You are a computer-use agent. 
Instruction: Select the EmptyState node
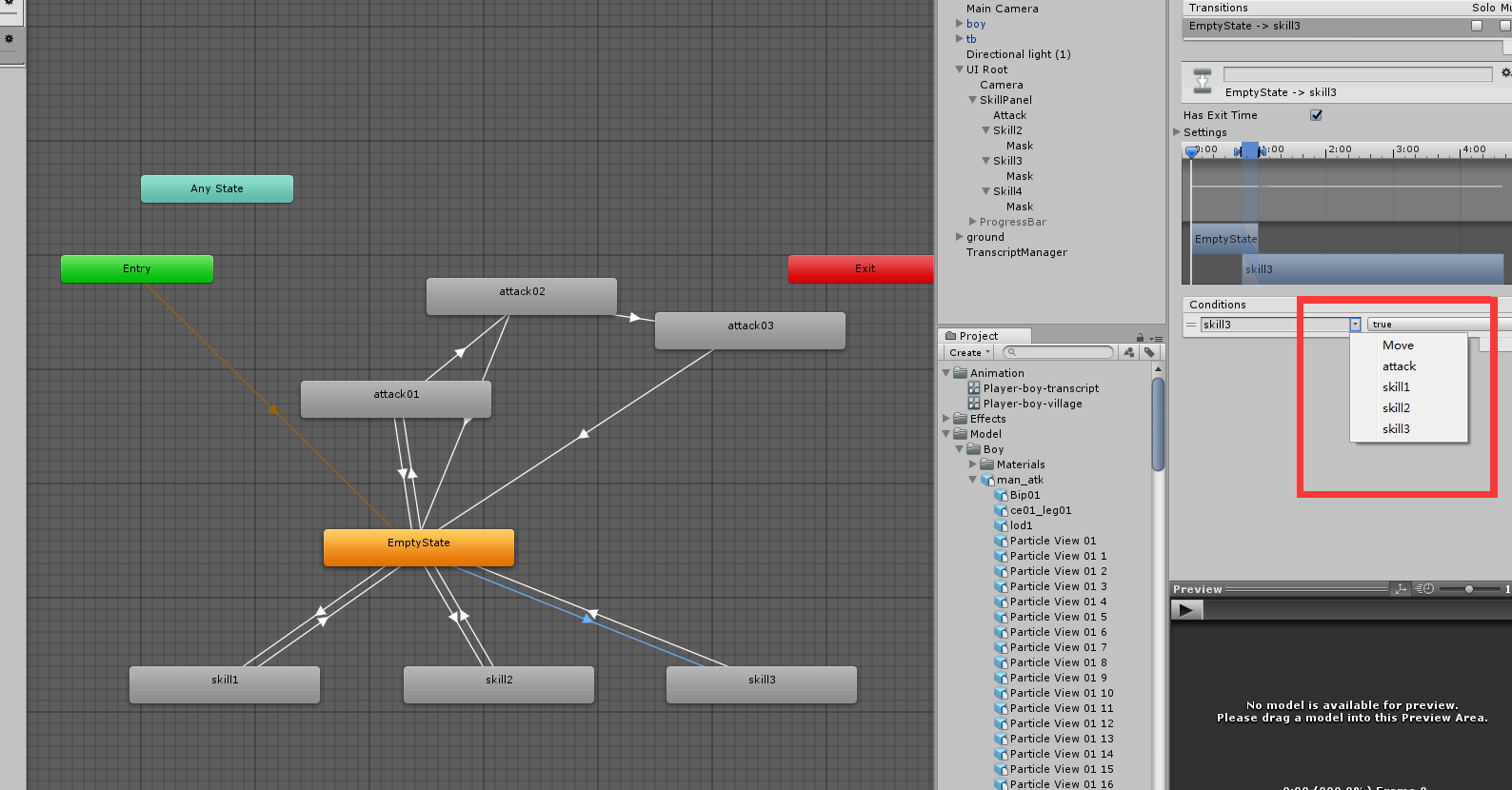[x=419, y=547]
